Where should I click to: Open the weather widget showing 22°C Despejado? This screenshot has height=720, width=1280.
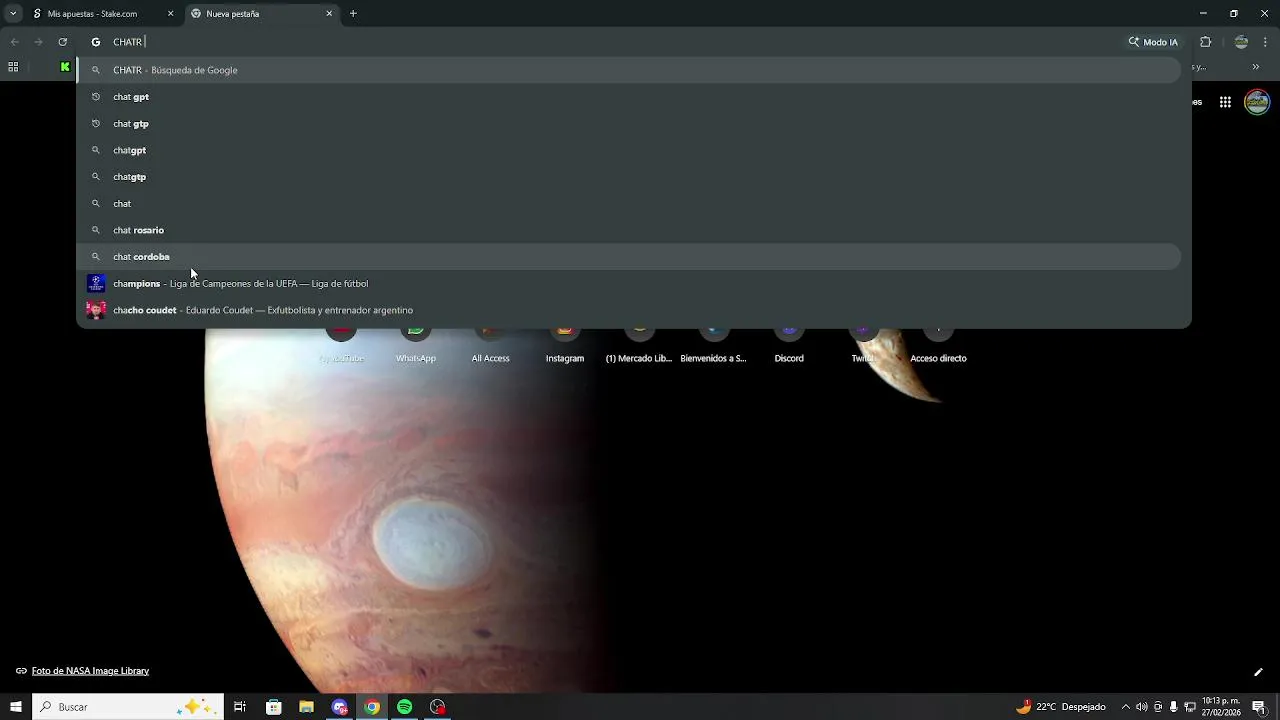coord(1061,707)
